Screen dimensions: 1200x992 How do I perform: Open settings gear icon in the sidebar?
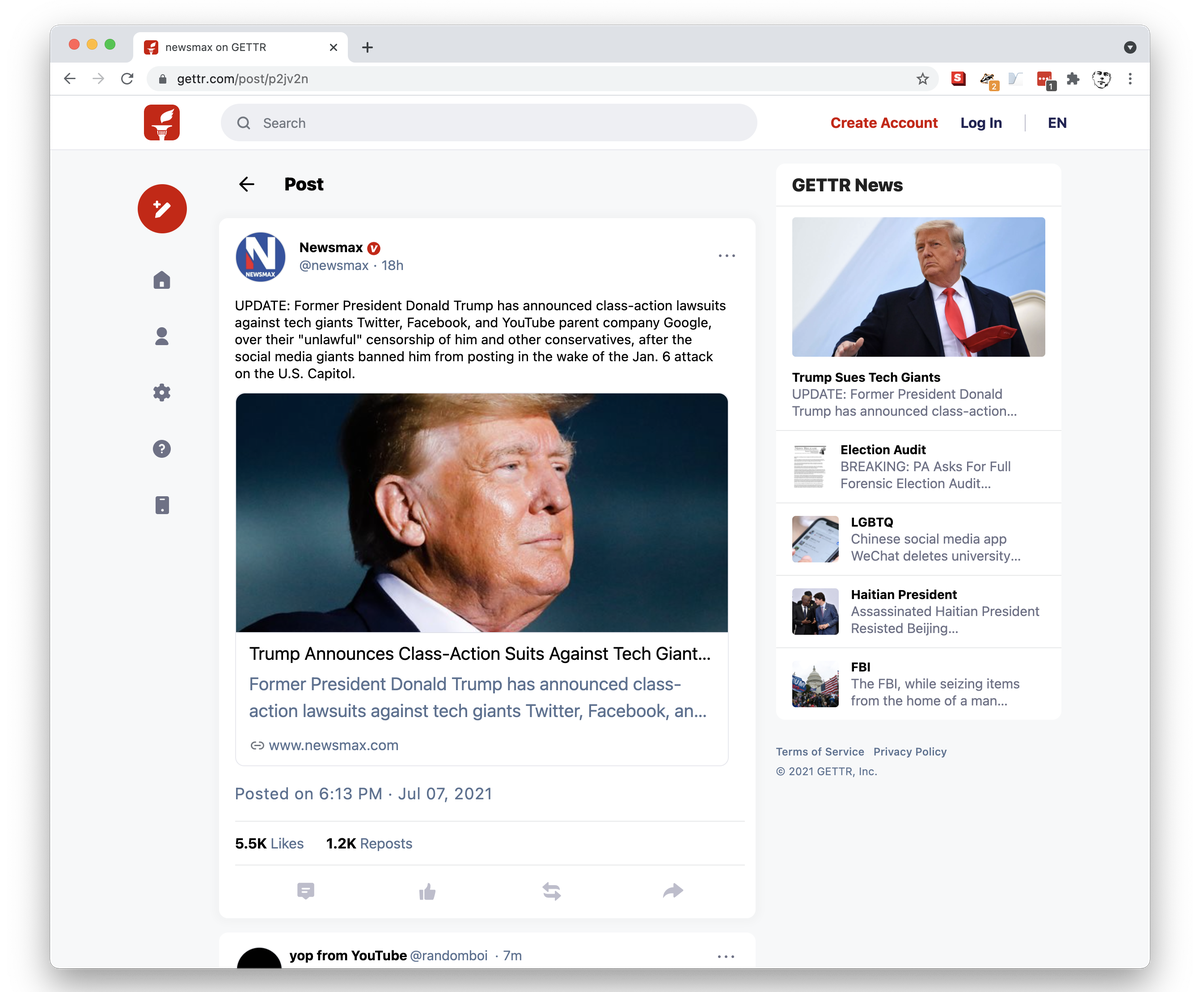[x=162, y=393]
